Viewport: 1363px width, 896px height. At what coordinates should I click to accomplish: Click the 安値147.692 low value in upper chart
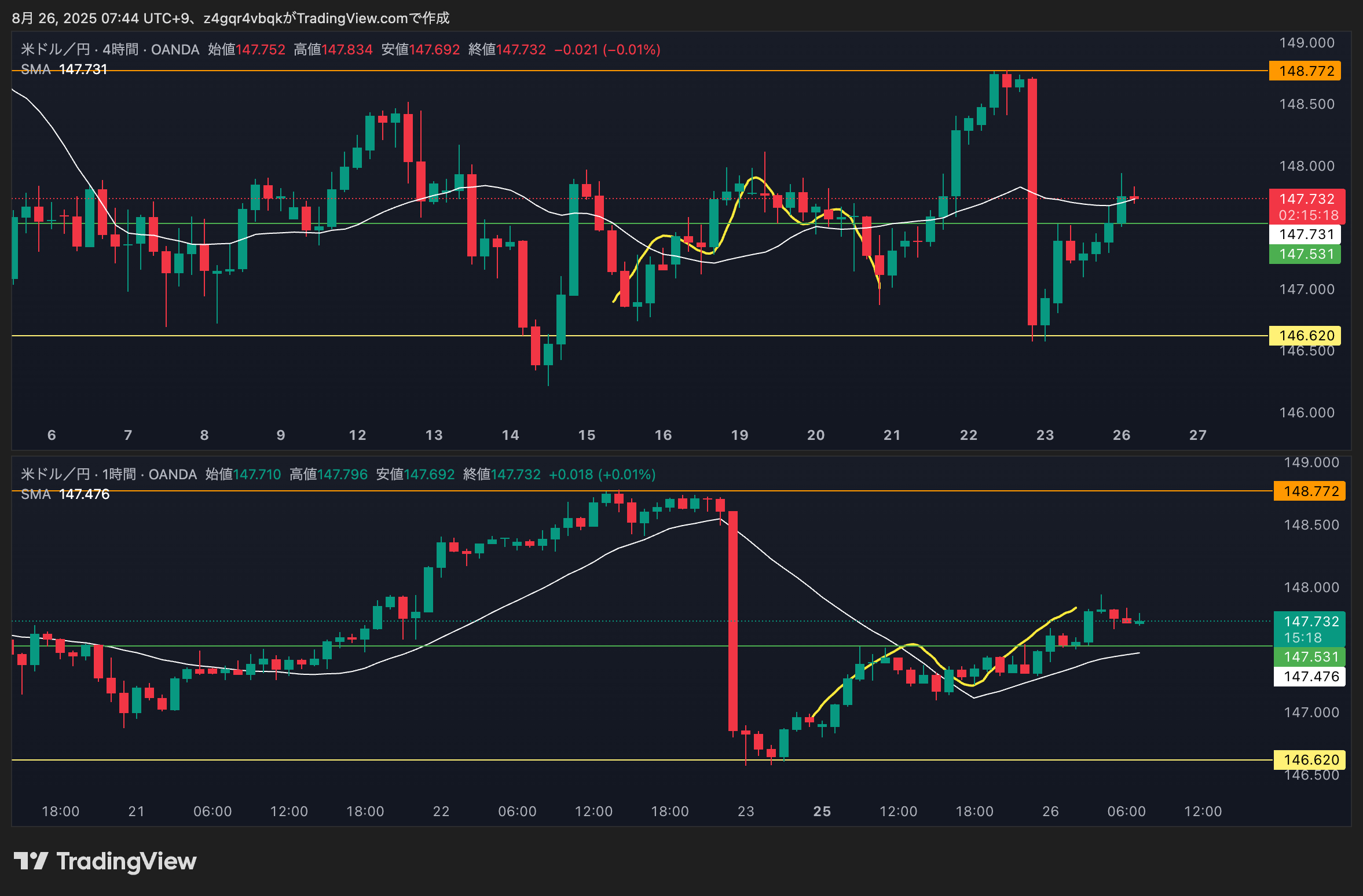tap(420, 50)
